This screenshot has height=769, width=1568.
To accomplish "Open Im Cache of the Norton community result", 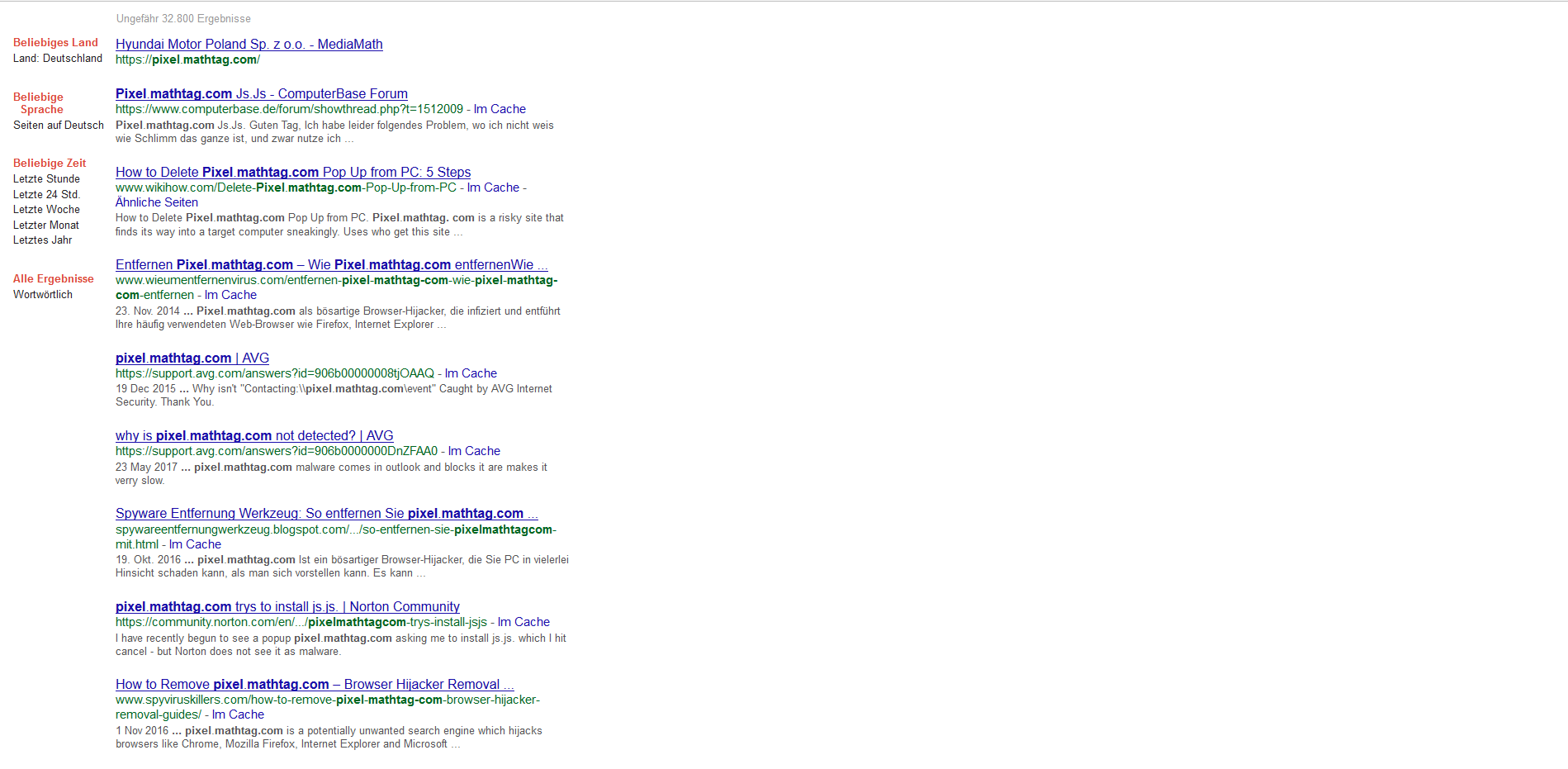I will tap(523, 622).
